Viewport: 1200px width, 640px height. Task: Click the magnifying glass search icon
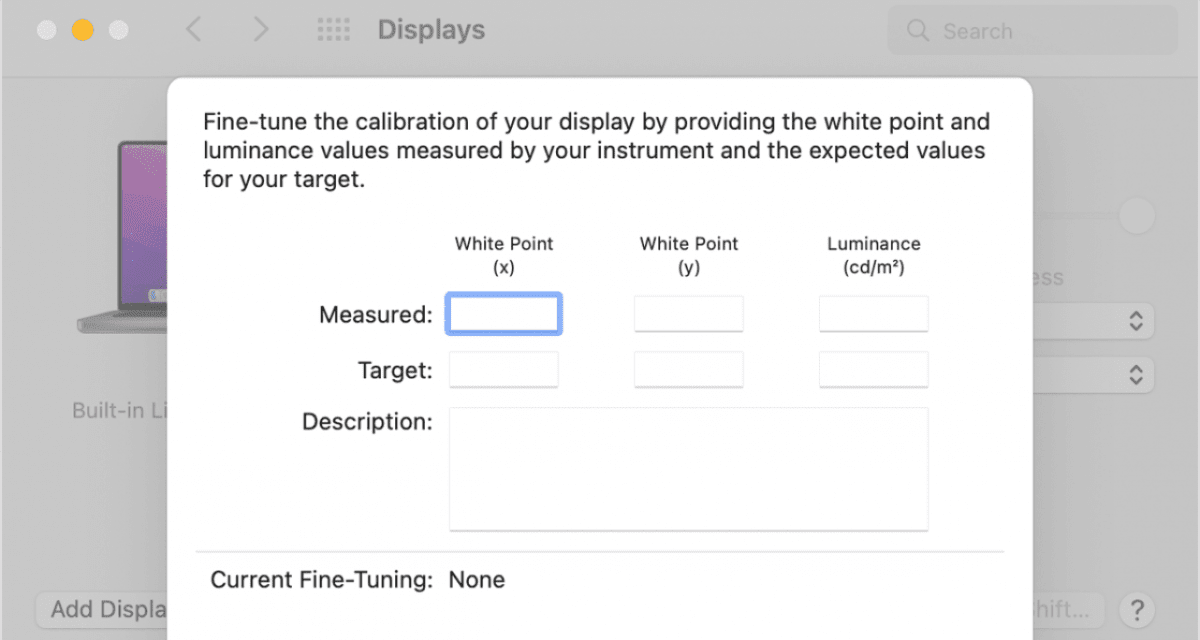point(917,31)
